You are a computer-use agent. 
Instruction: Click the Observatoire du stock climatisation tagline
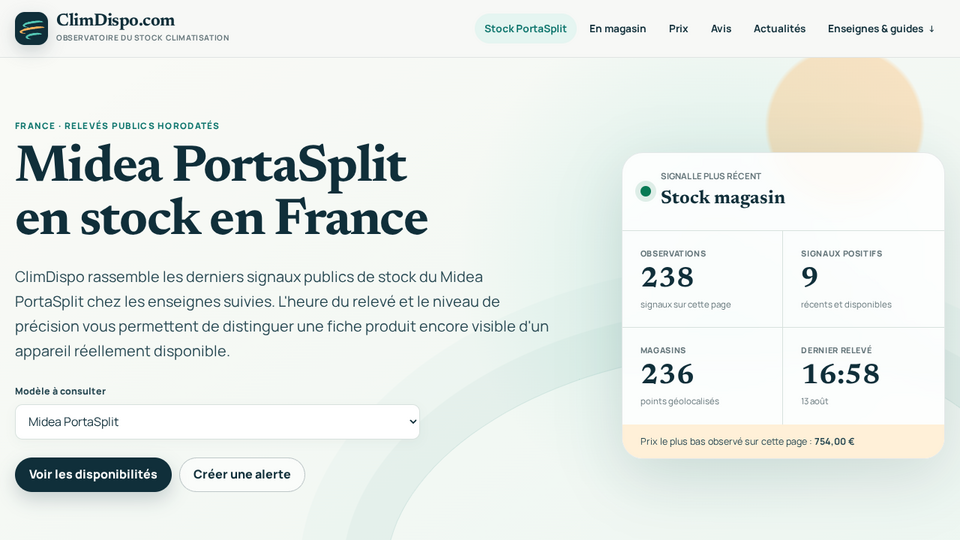(143, 37)
